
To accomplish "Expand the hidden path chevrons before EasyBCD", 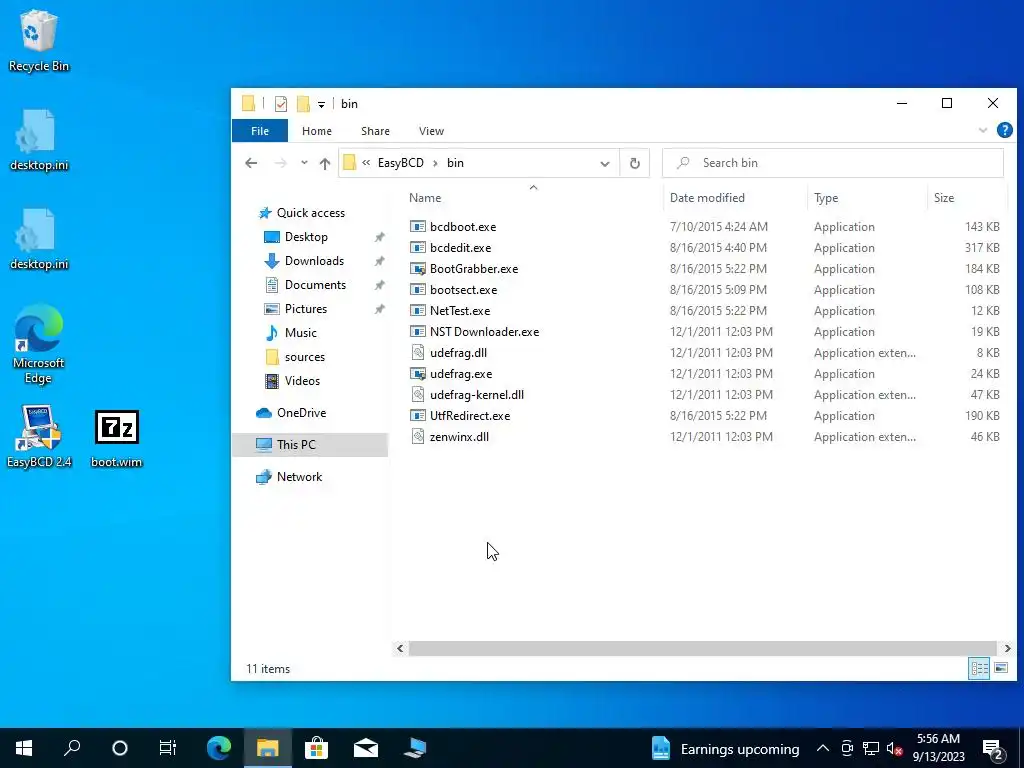I will click(366, 163).
